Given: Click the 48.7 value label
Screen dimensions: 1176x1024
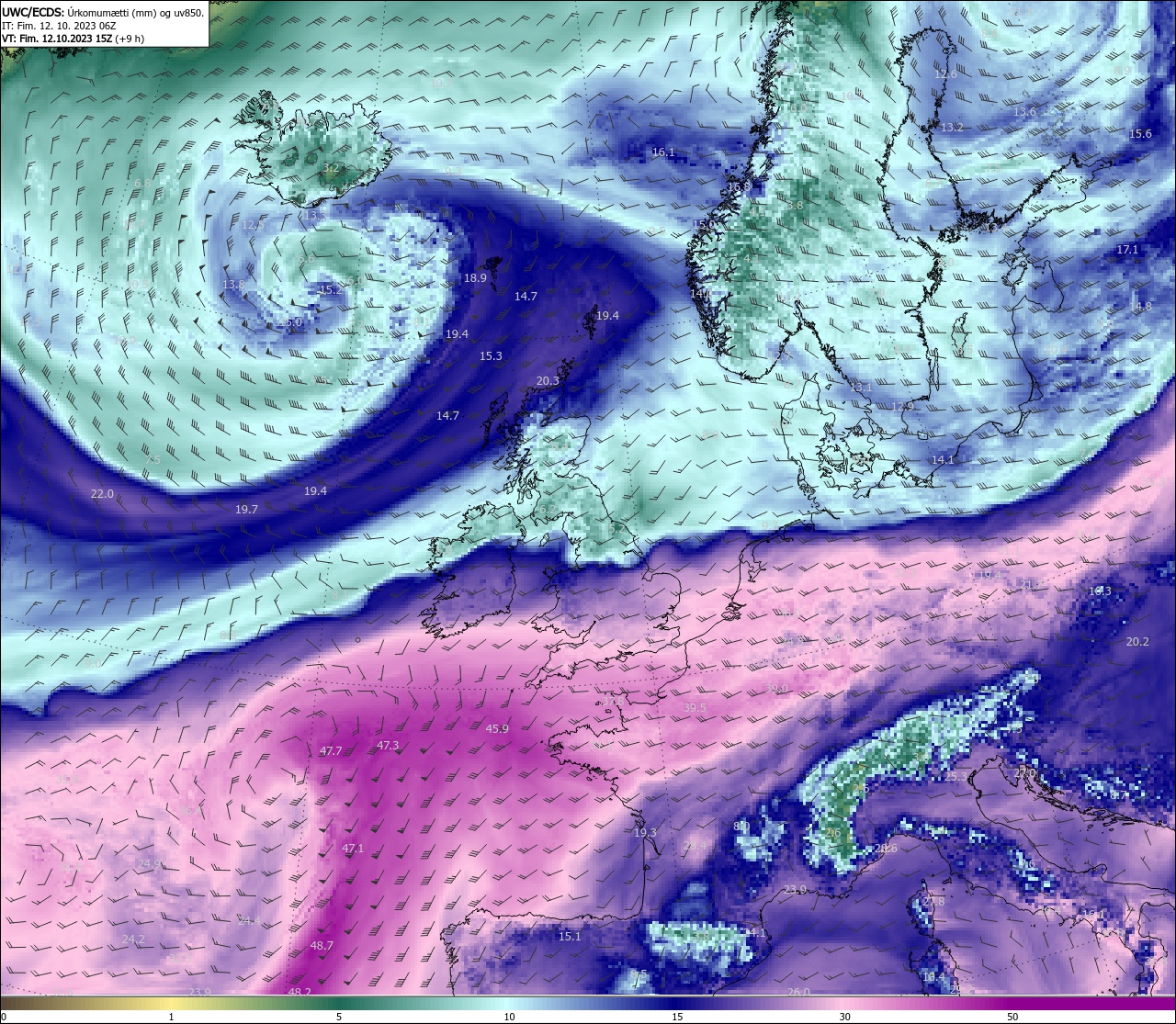Looking at the screenshot, I should (322, 945).
